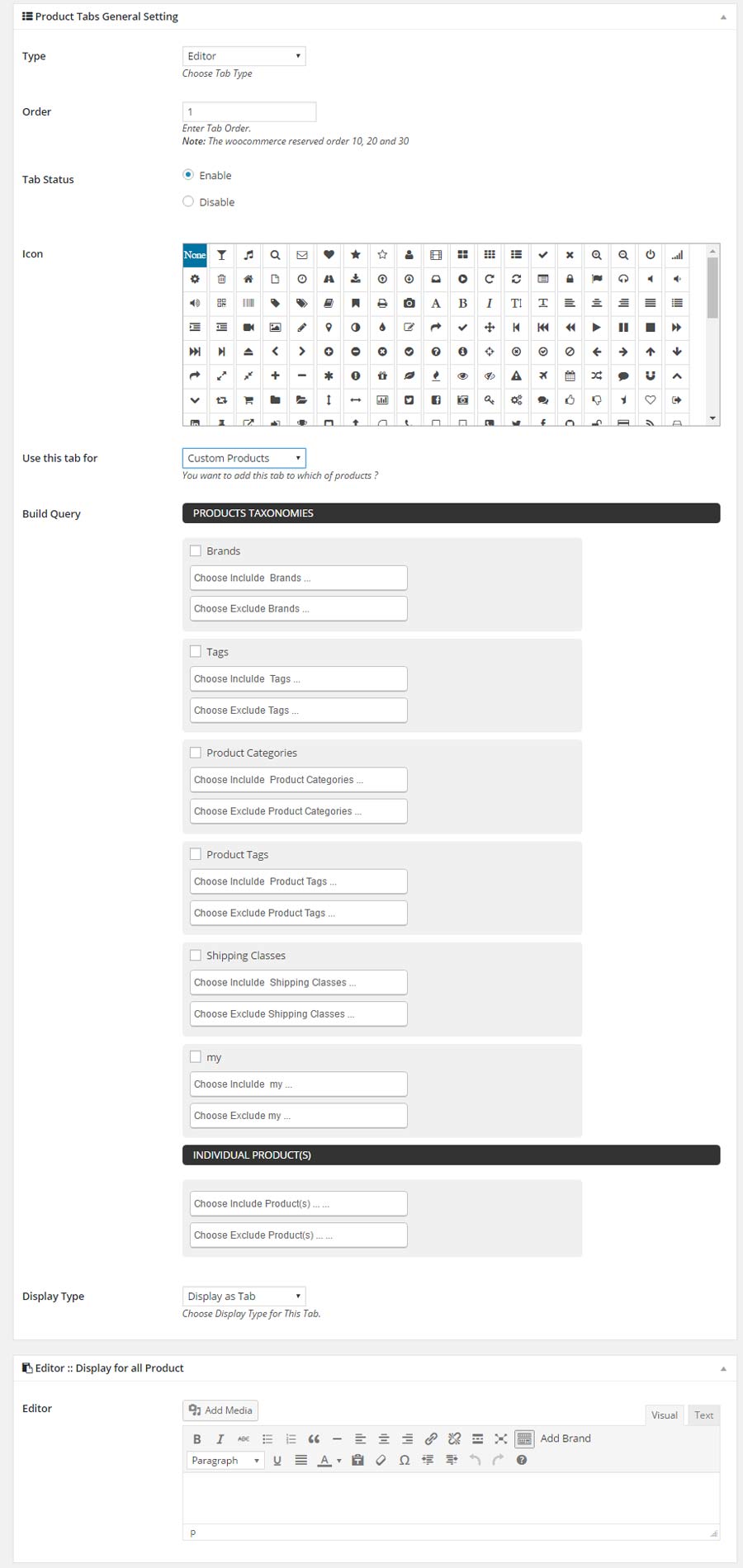The height and width of the screenshot is (1568, 743).
Task: Select the airplane icon in the icon grid
Action: pyautogui.click(x=543, y=375)
